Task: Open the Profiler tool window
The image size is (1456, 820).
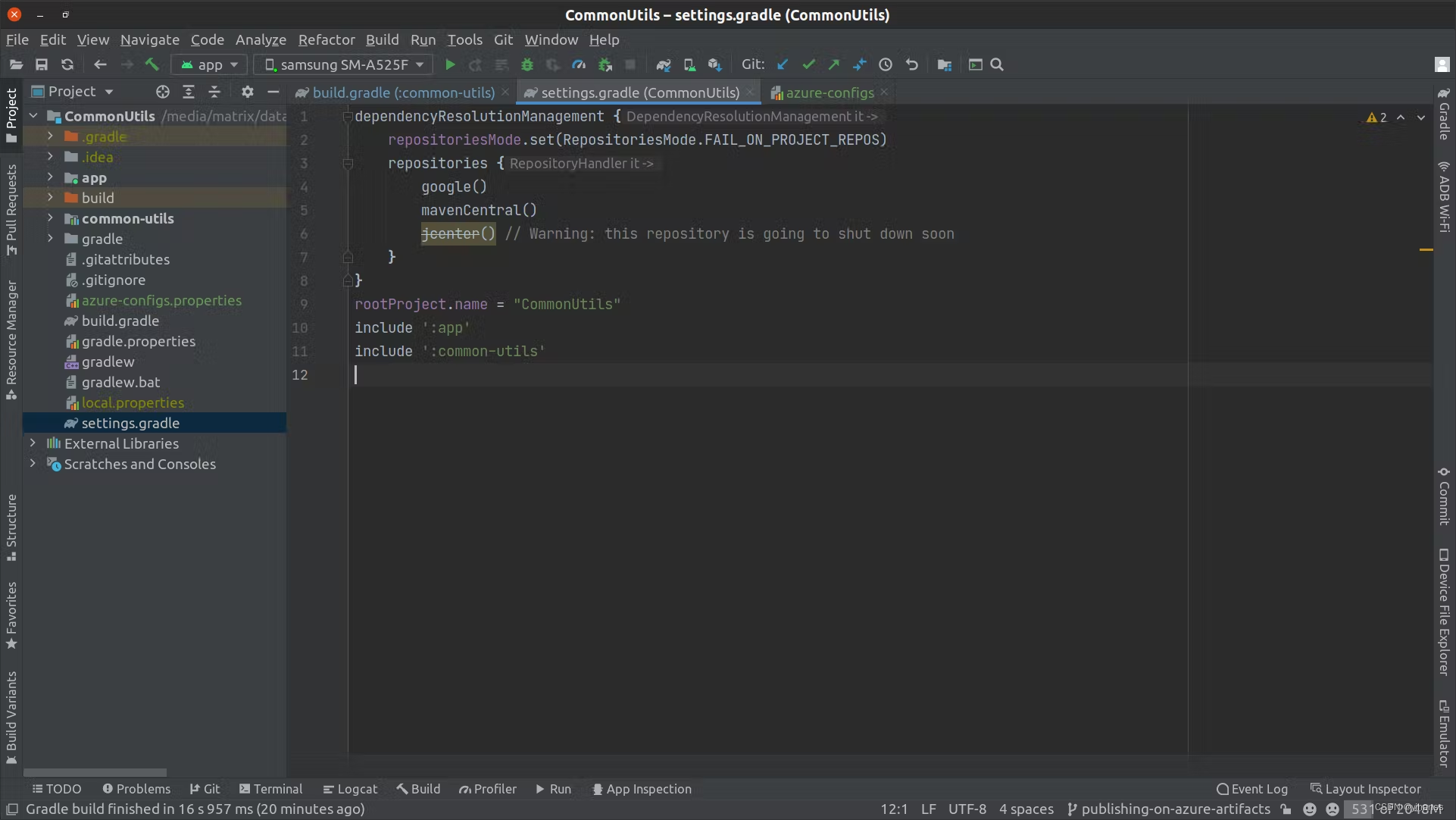Action: [x=487, y=789]
